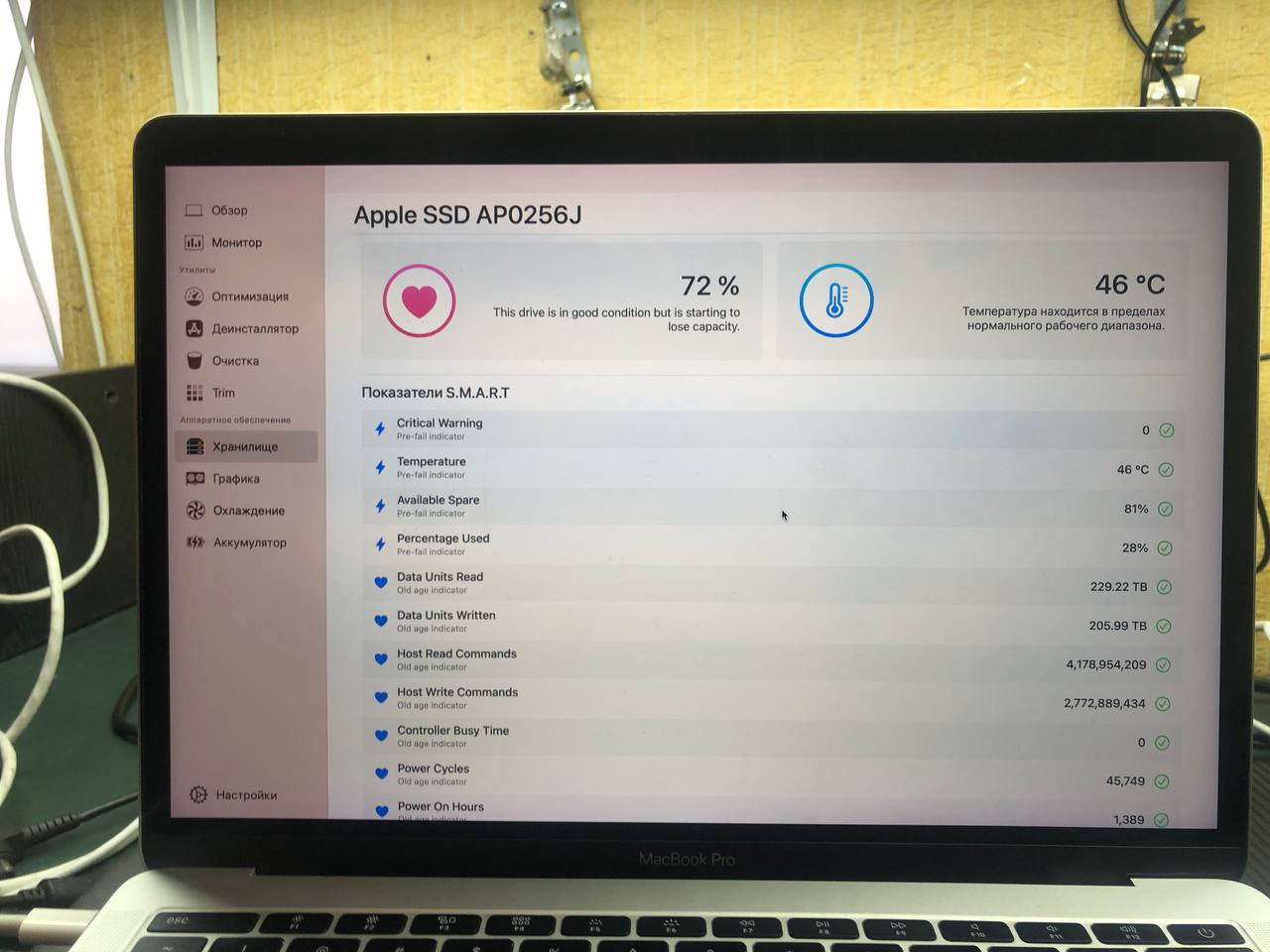The height and width of the screenshot is (952, 1270).
Task: Click the Critical Warning lightning bolt icon
Action: click(380, 428)
